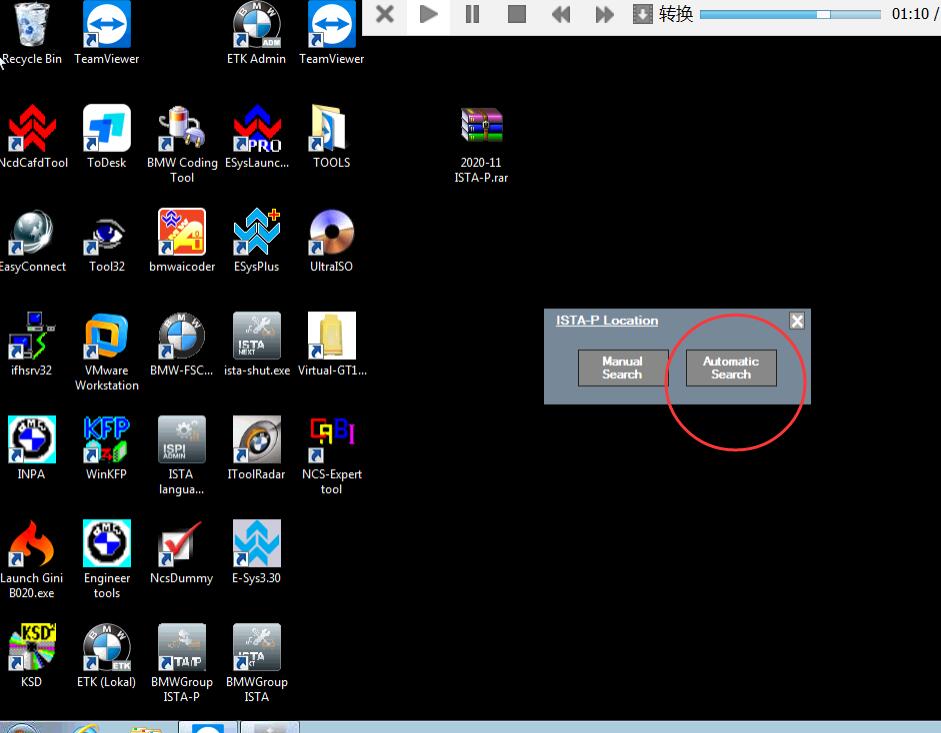Start Automatic Search for ISTA-P location
This screenshot has height=733, width=941.
pyautogui.click(x=731, y=368)
